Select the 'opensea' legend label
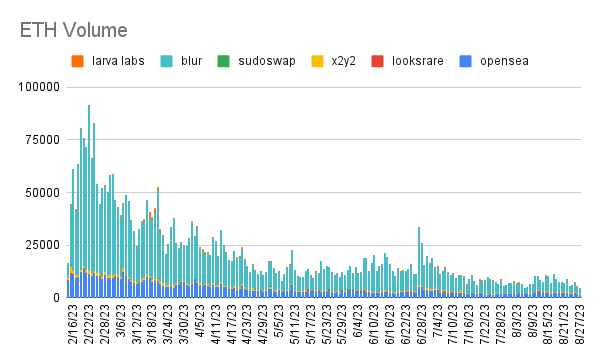The image size is (600, 363). (x=504, y=61)
